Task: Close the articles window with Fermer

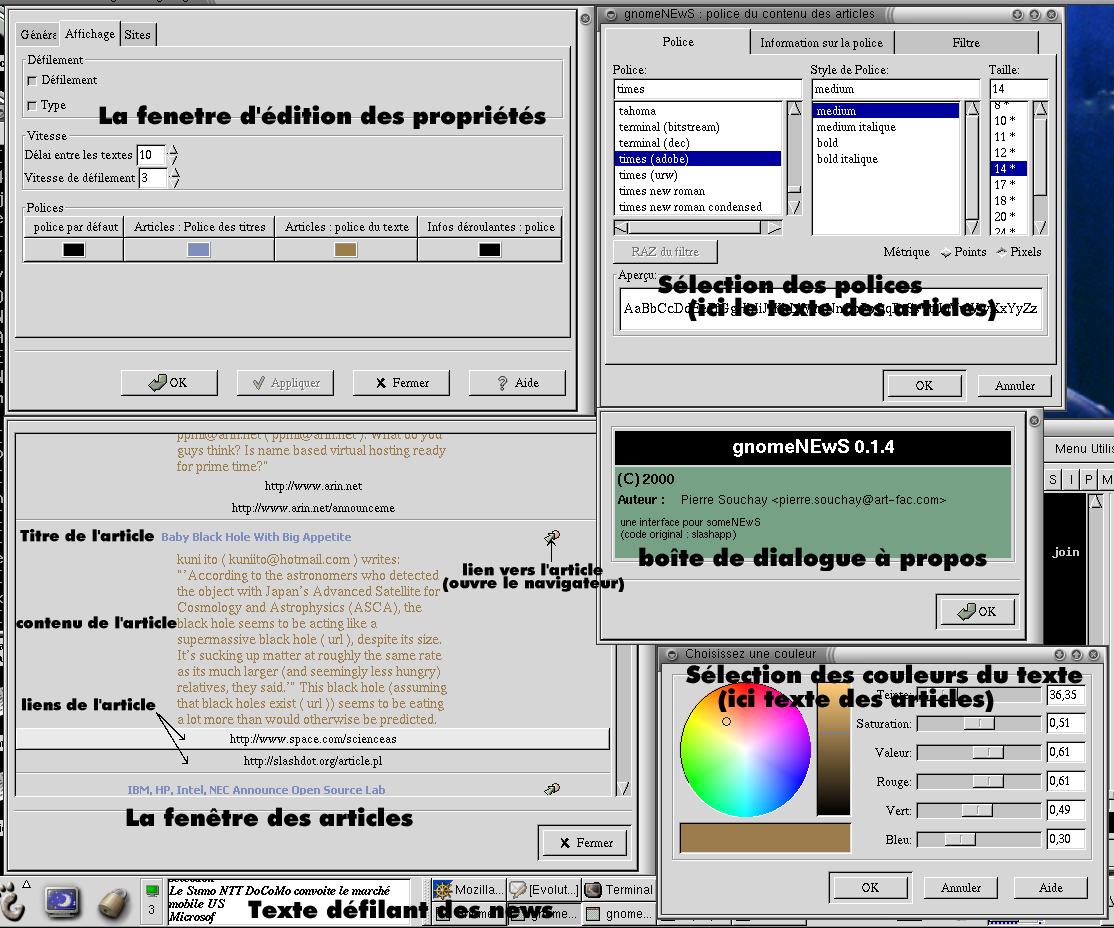Action: coord(585,843)
